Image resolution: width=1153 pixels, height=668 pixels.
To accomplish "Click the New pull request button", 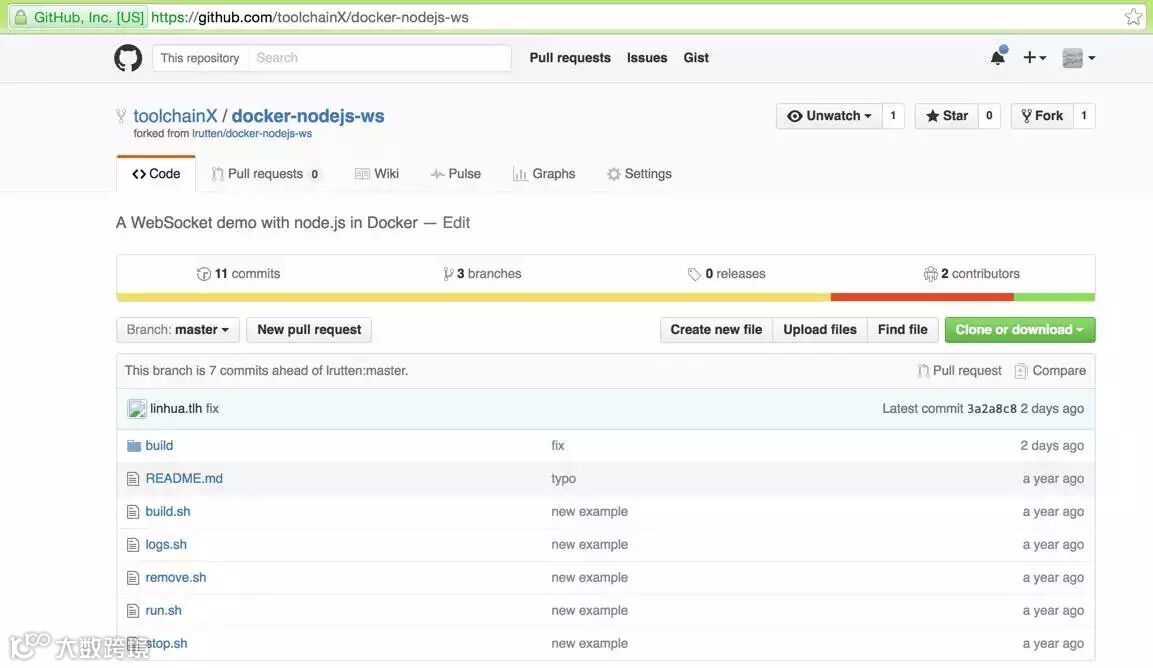I will 309,330.
